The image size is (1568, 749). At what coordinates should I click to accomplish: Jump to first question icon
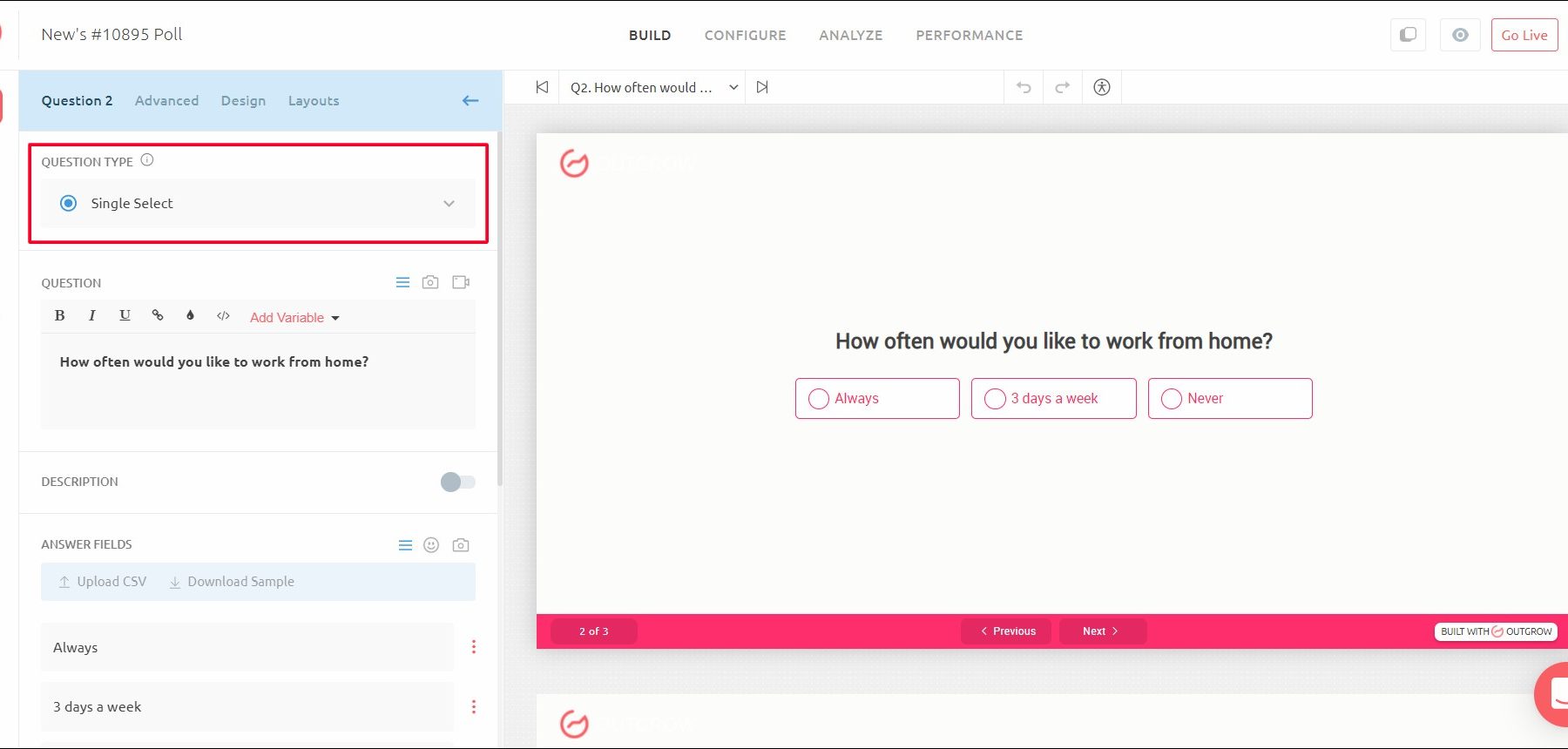point(542,87)
